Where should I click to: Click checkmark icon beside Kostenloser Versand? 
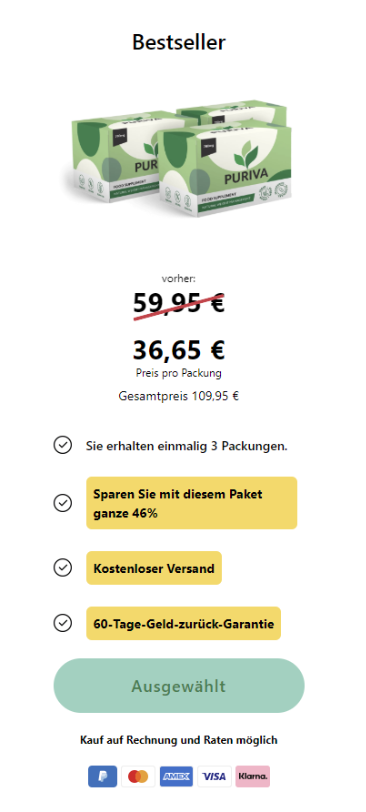[x=63, y=568]
